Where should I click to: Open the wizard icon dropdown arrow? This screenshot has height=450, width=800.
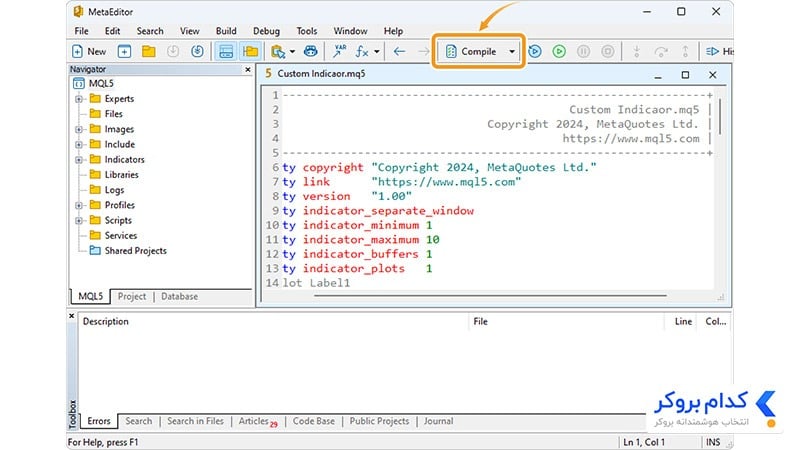pos(292,52)
